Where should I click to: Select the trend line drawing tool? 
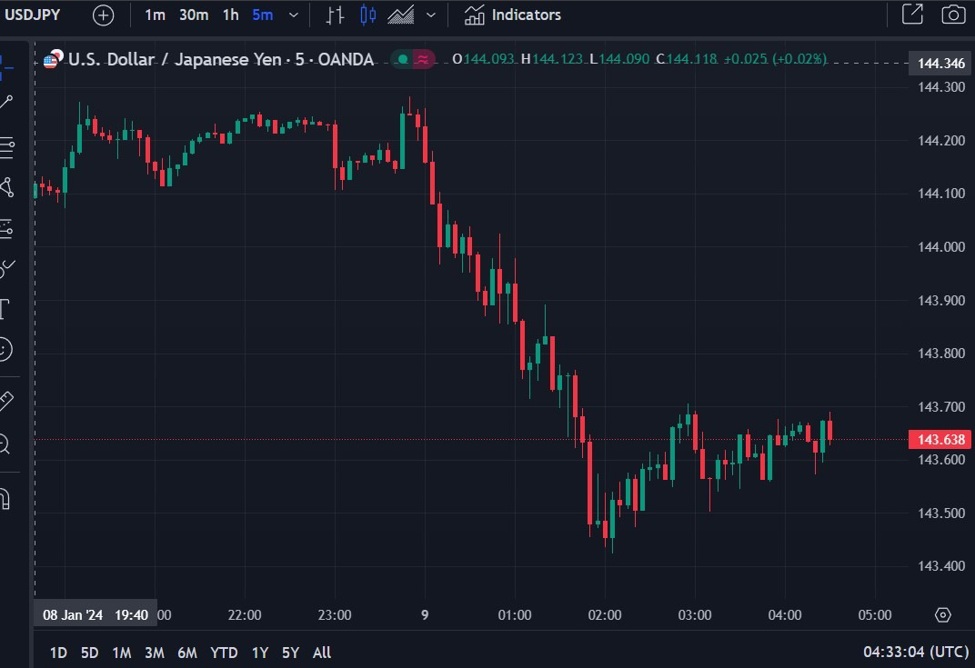point(6,103)
